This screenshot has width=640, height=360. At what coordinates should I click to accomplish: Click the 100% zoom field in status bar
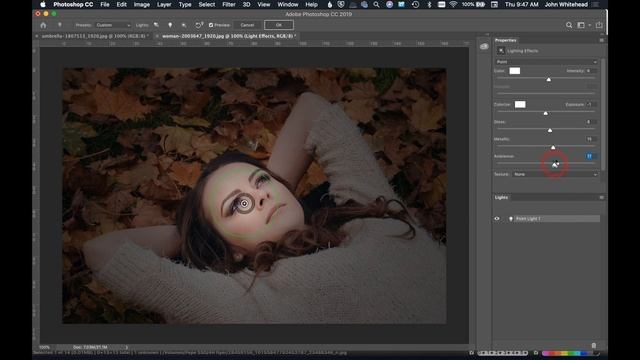point(45,347)
